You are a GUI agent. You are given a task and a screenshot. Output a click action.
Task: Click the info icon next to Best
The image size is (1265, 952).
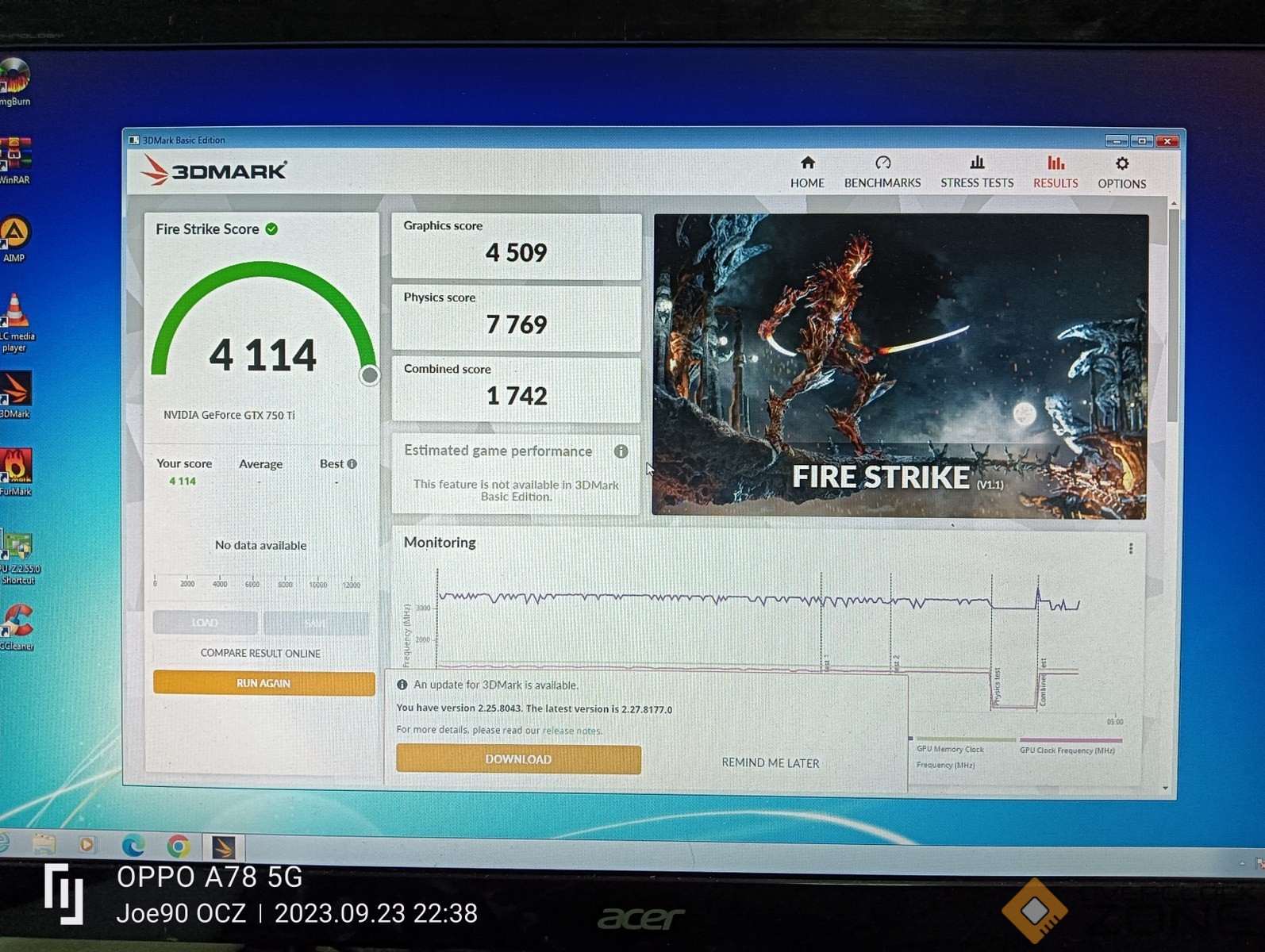tap(352, 463)
